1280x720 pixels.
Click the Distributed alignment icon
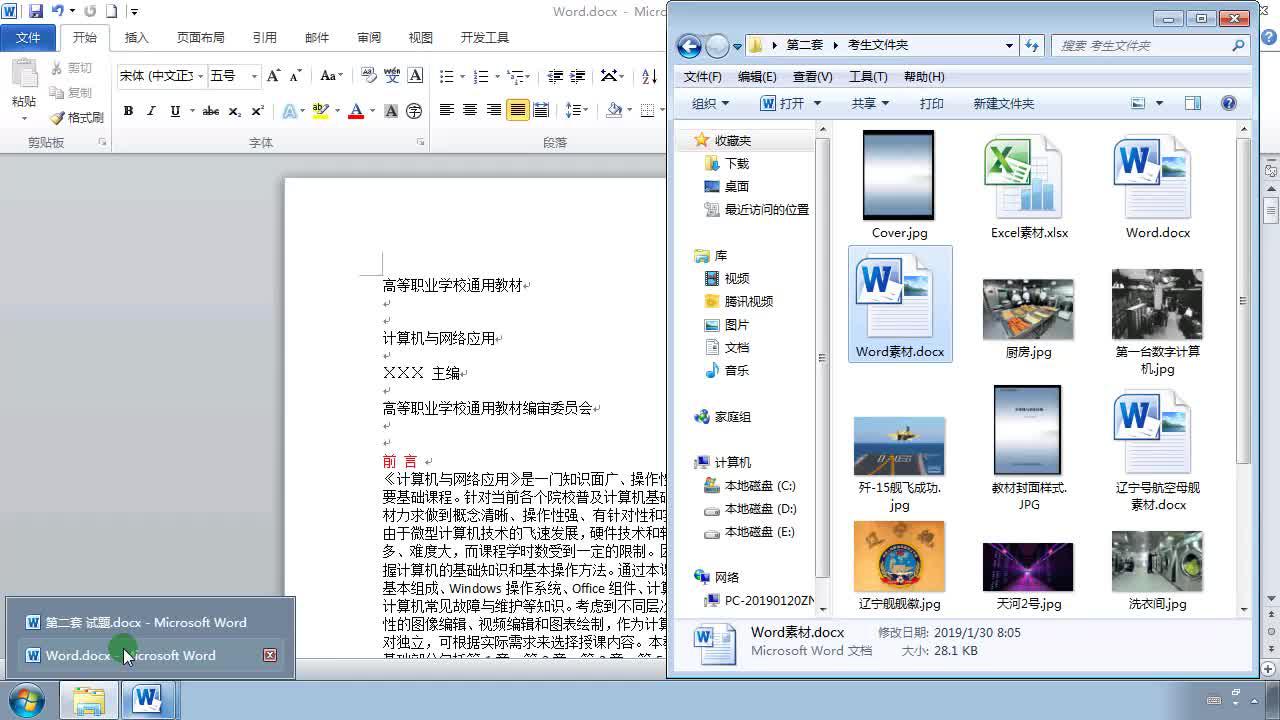tap(541, 110)
